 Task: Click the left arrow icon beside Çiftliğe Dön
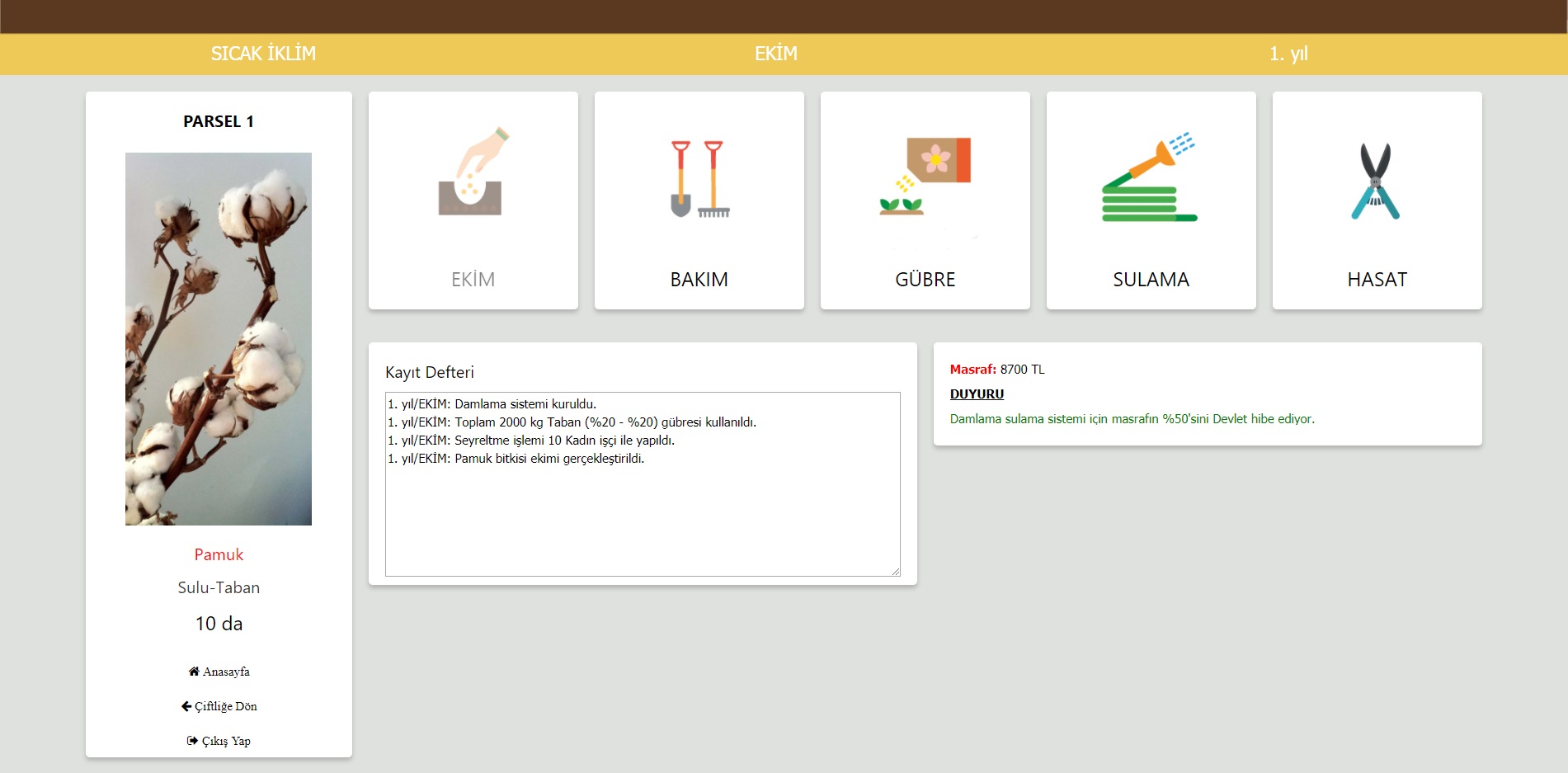[186, 706]
